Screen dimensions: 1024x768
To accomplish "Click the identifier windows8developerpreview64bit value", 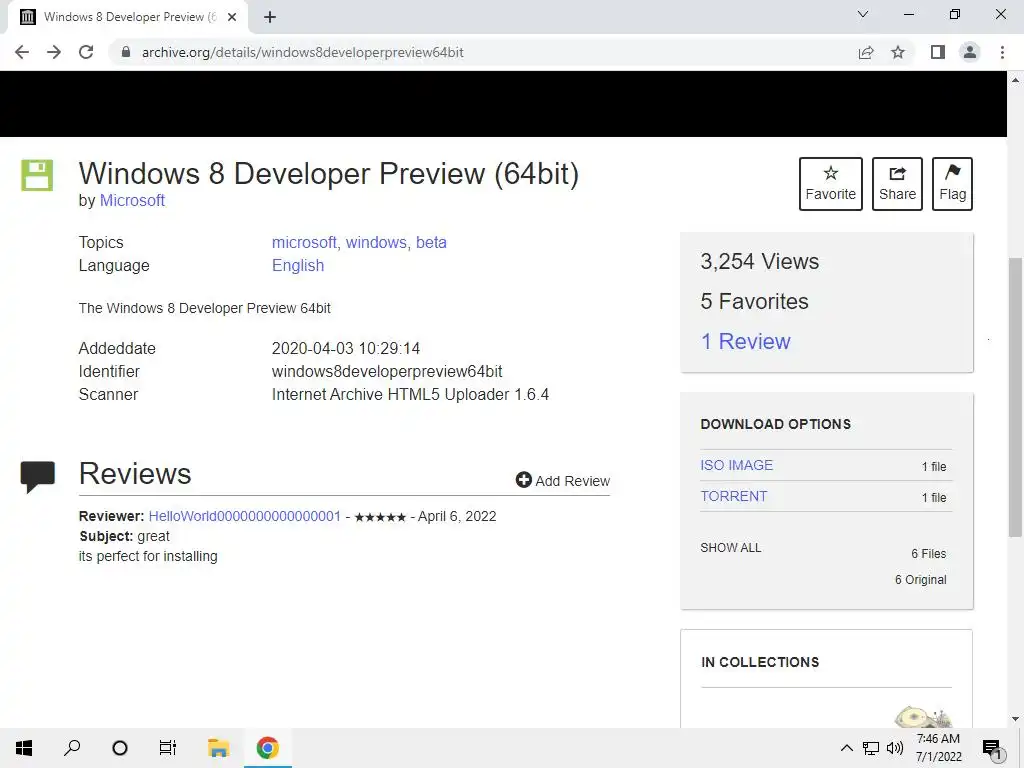I will point(387,371).
